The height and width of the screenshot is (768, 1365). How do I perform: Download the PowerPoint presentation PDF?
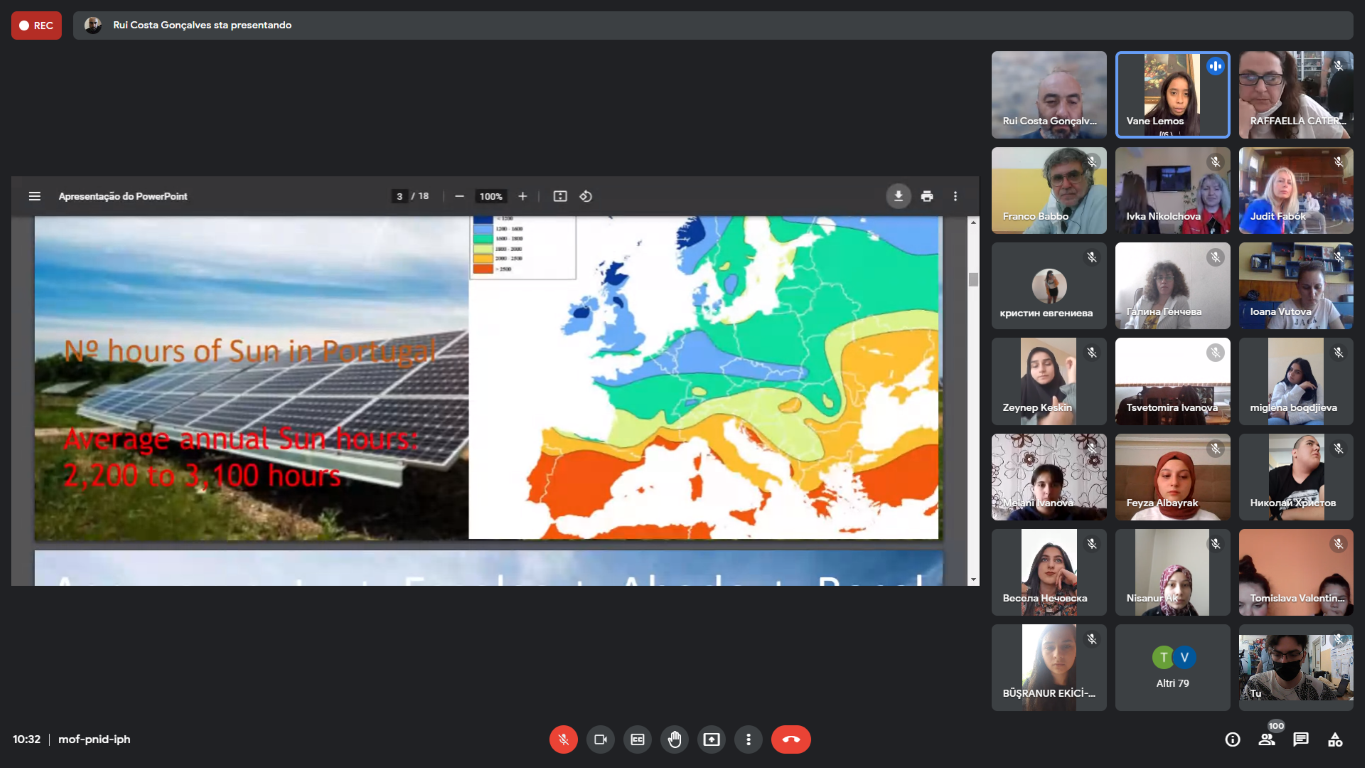(898, 196)
